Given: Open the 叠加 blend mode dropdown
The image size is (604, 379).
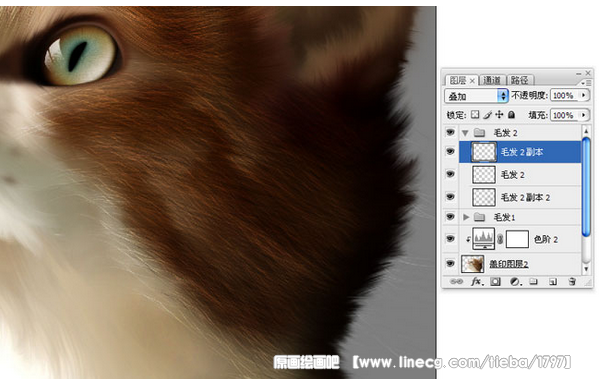Looking at the screenshot, I should pos(476,96).
